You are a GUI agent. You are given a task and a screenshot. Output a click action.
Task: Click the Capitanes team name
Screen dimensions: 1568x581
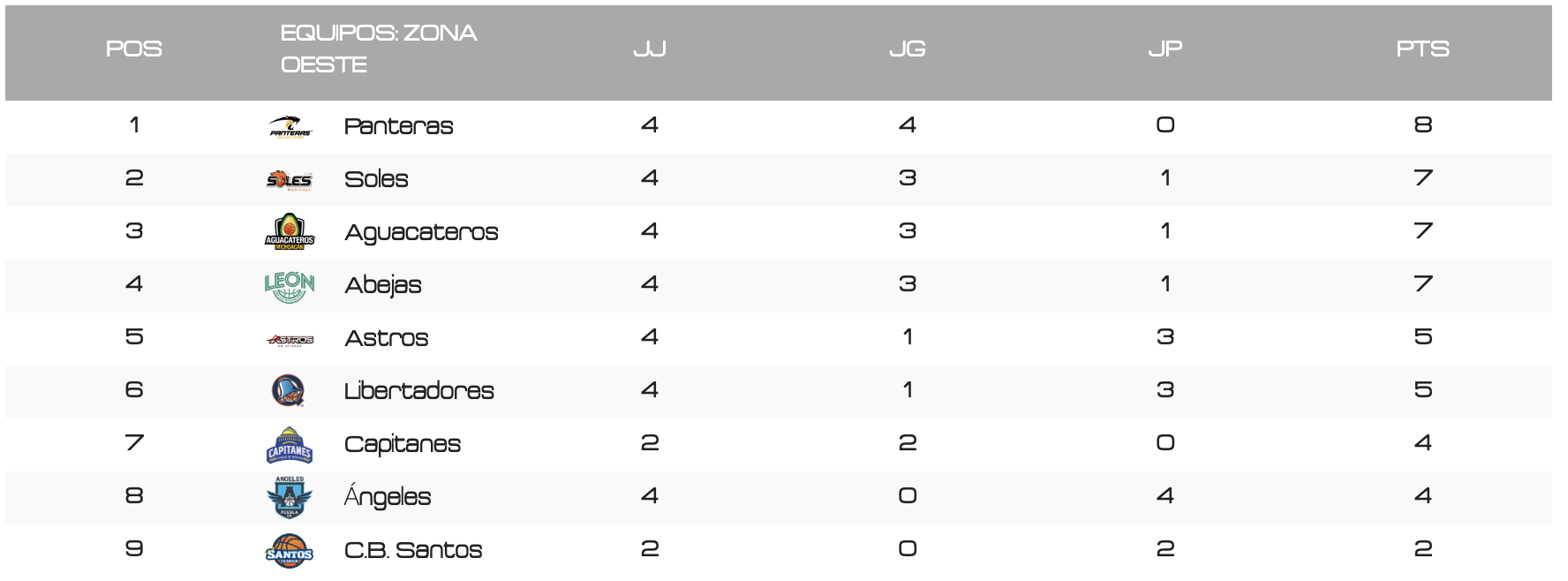tap(403, 444)
